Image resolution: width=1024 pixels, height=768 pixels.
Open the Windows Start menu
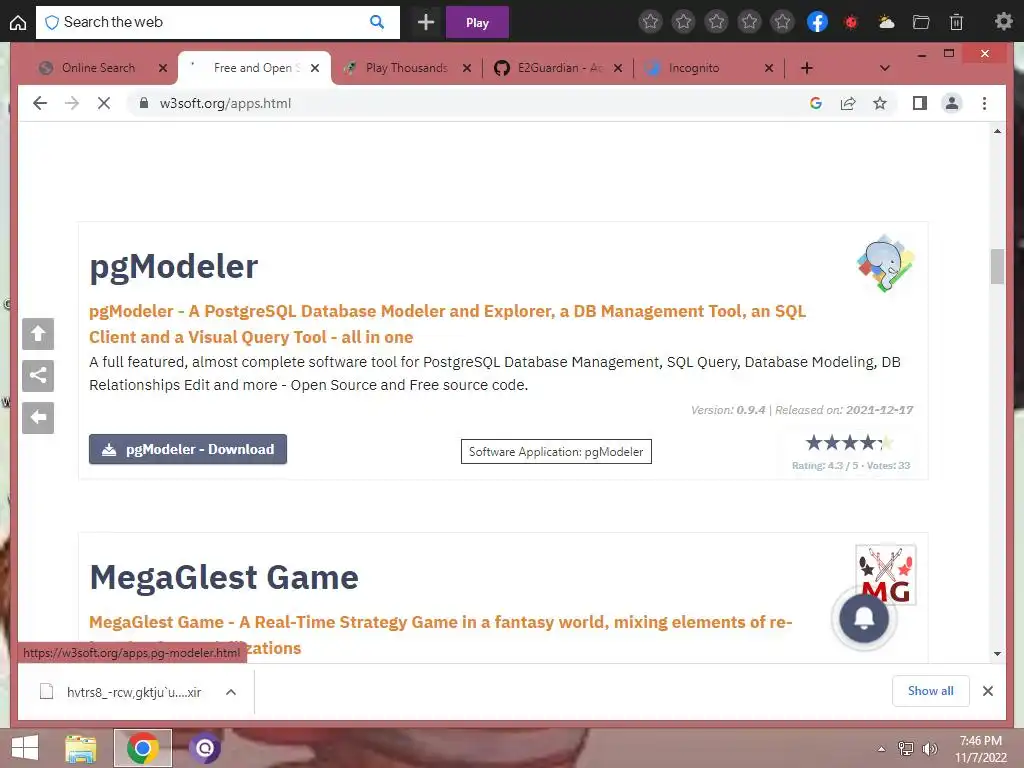(25, 748)
